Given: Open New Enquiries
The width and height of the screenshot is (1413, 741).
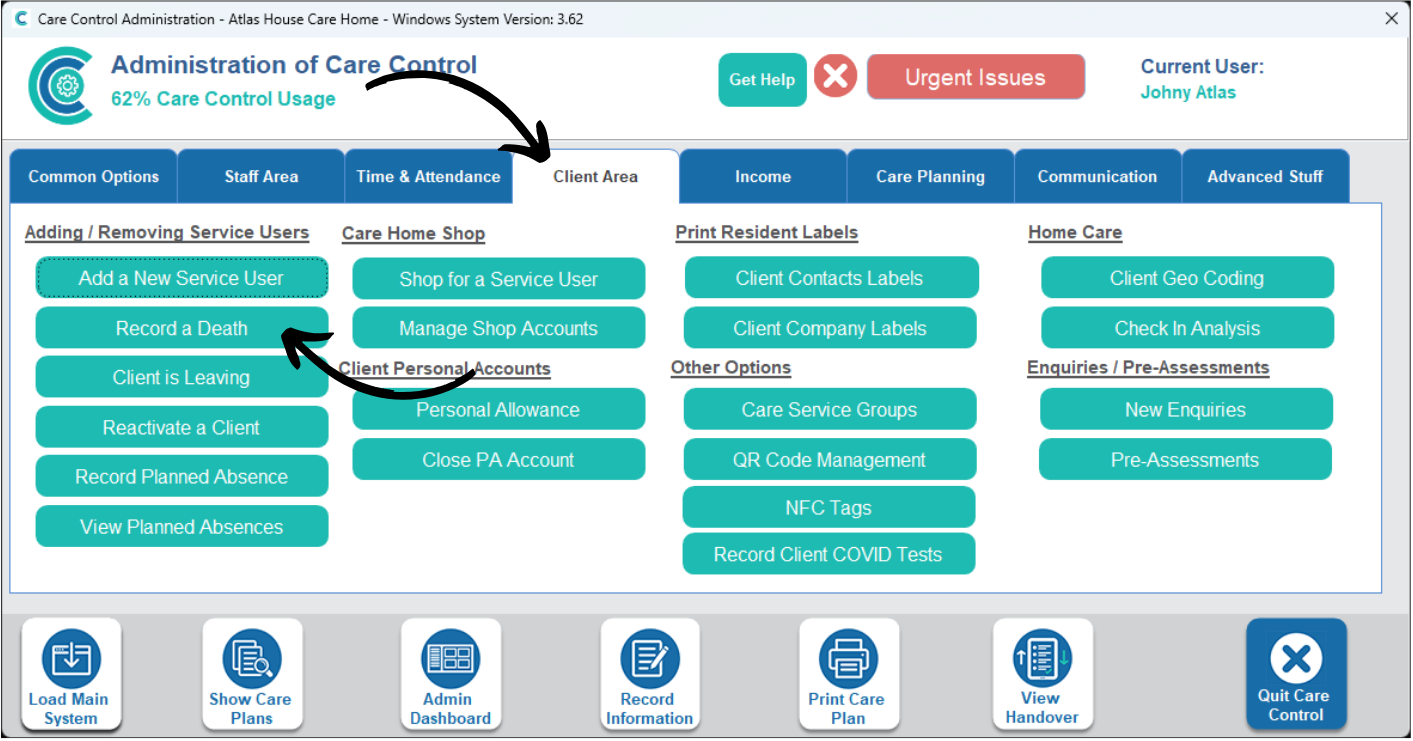Looking at the screenshot, I should tap(1186, 410).
